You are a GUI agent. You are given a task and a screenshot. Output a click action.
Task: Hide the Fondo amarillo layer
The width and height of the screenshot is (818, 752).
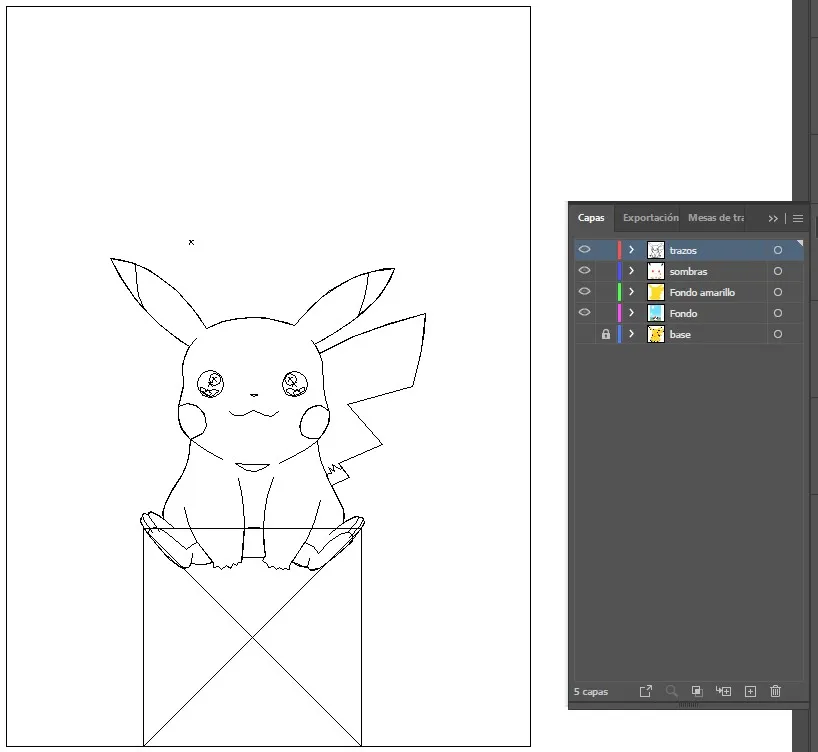pyautogui.click(x=584, y=291)
